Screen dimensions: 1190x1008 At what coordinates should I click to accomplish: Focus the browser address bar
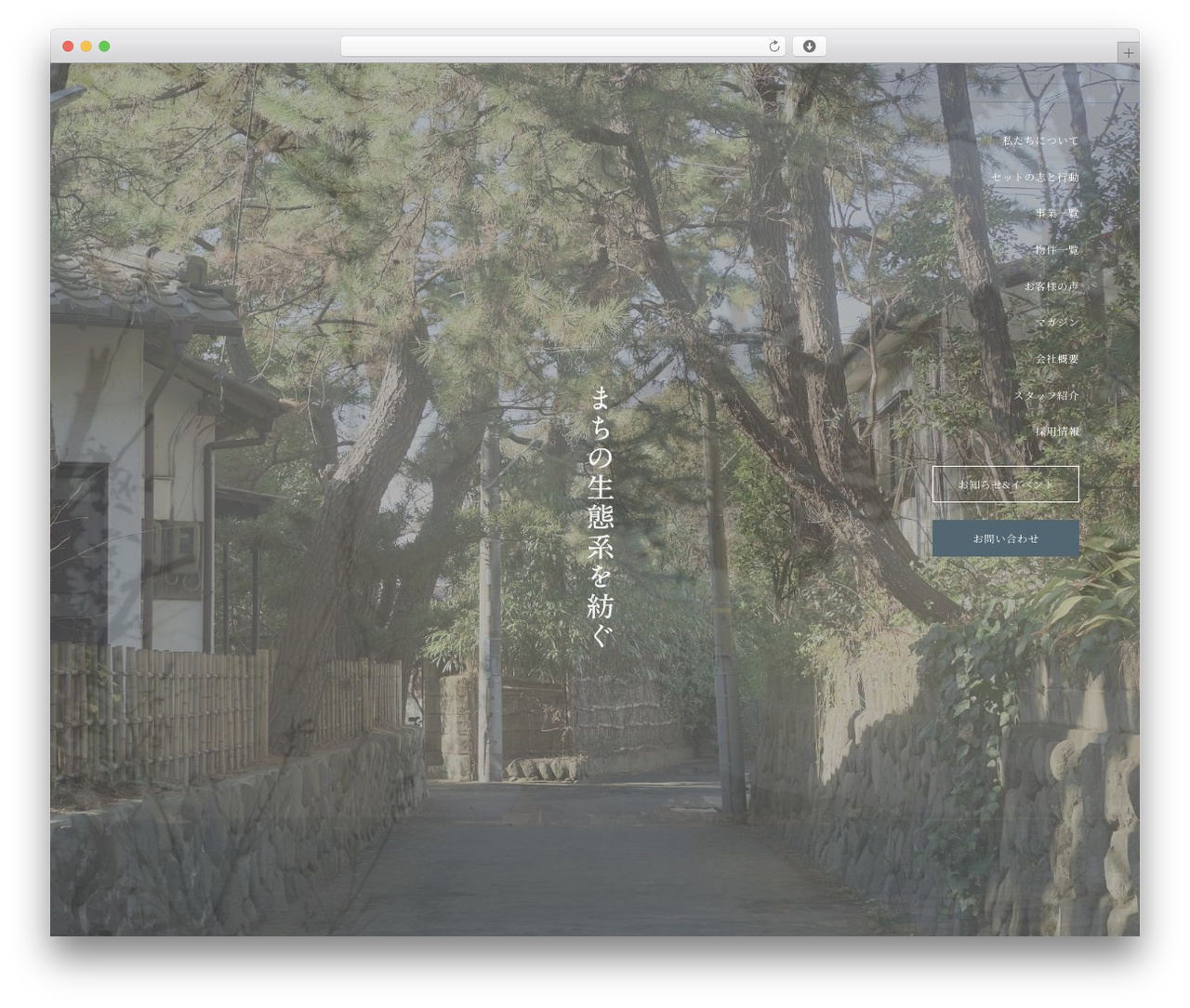562,46
